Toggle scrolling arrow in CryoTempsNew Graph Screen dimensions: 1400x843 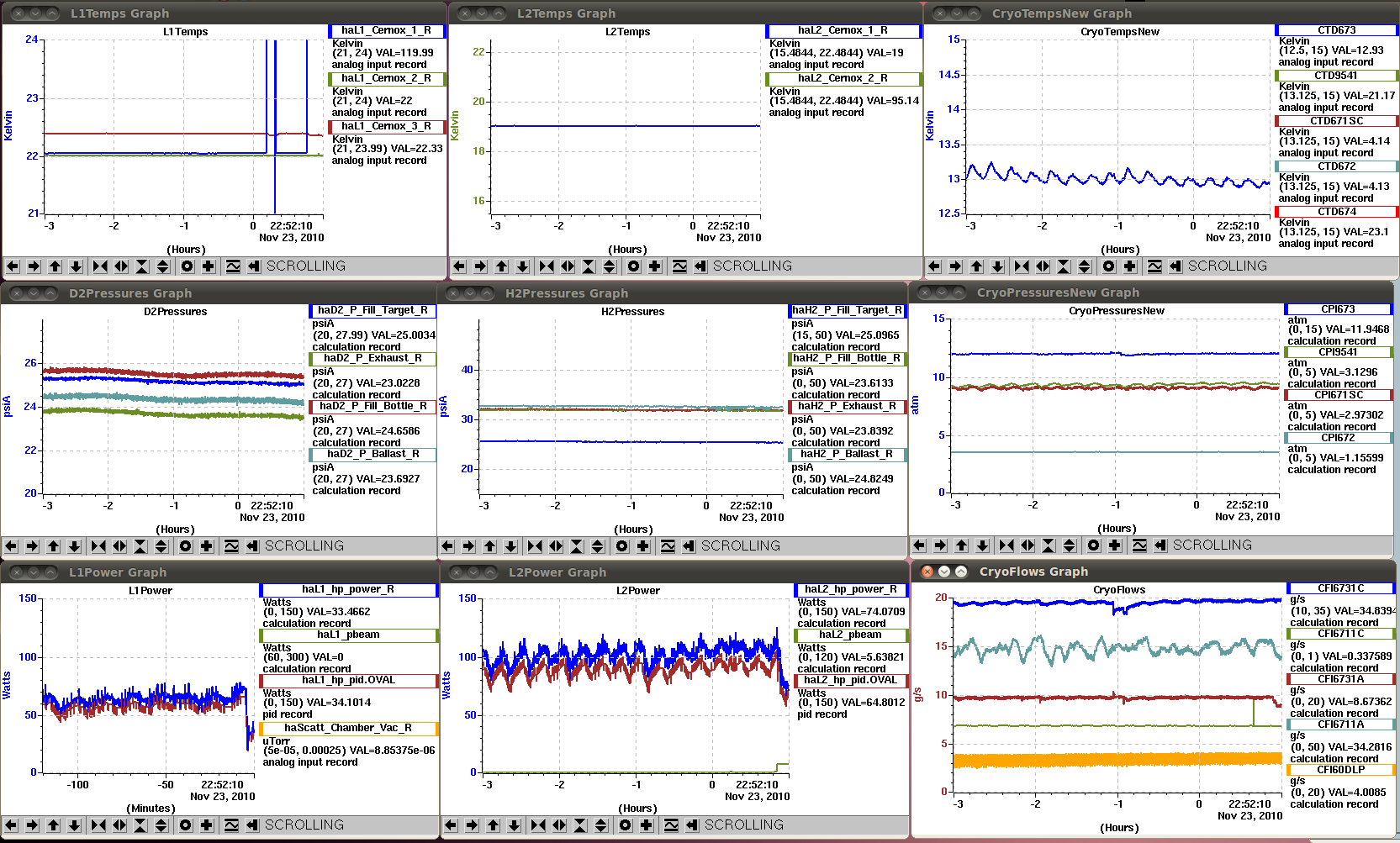click(x=1175, y=266)
